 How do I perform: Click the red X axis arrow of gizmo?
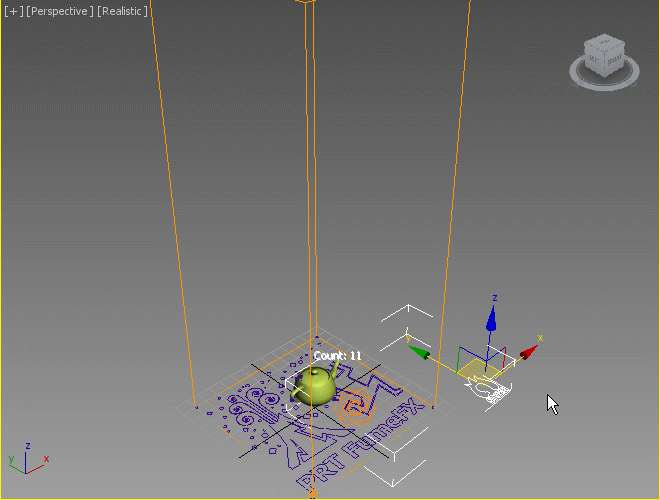(x=528, y=351)
